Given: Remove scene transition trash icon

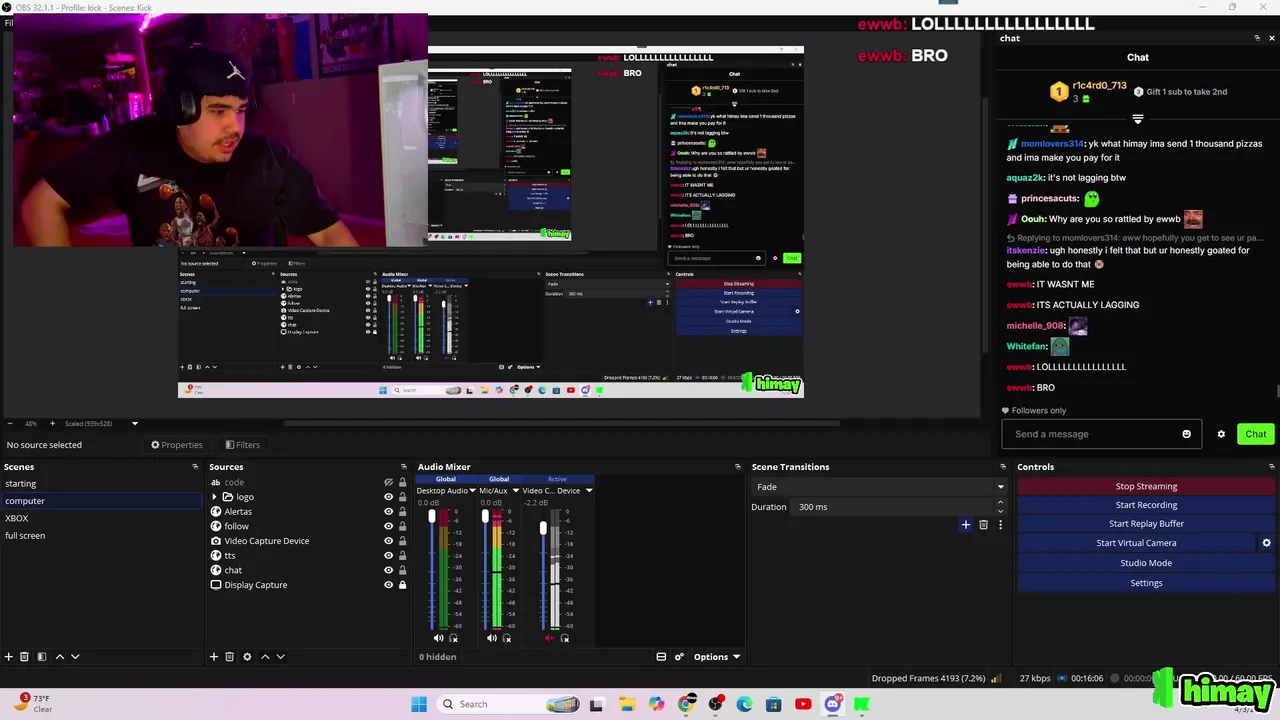Looking at the screenshot, I should pos(983,525).
